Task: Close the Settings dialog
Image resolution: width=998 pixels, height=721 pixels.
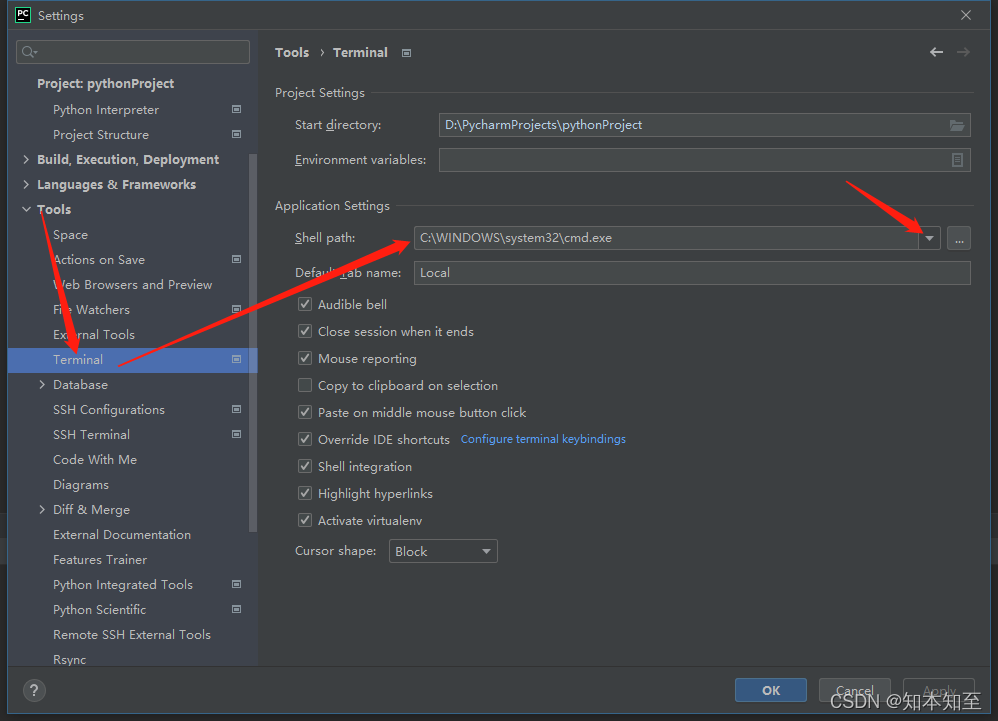Action: [x=966, y=15]
